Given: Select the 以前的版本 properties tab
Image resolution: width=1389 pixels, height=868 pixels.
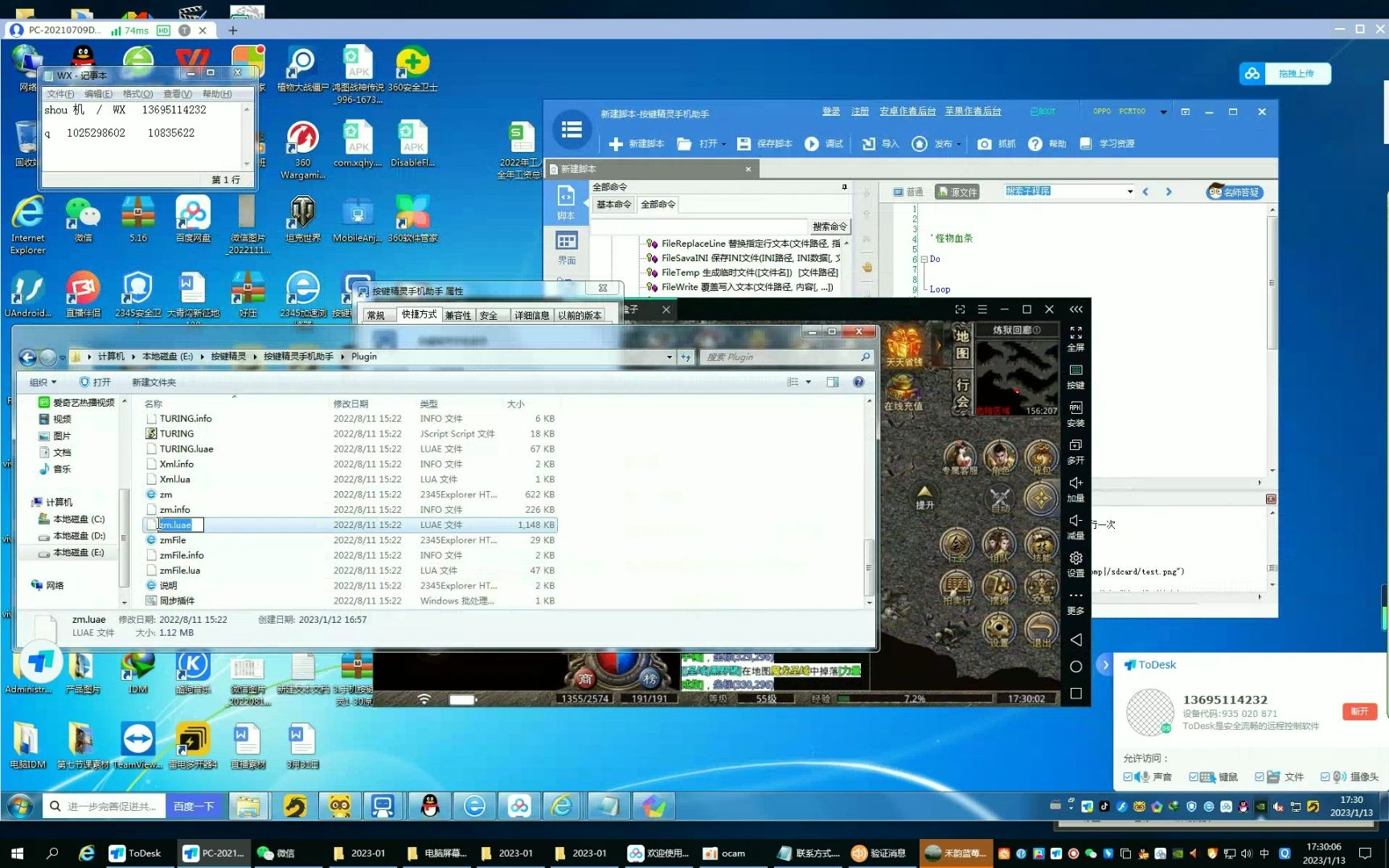Looking at the screenshot, I should click(x=580, y=315).
